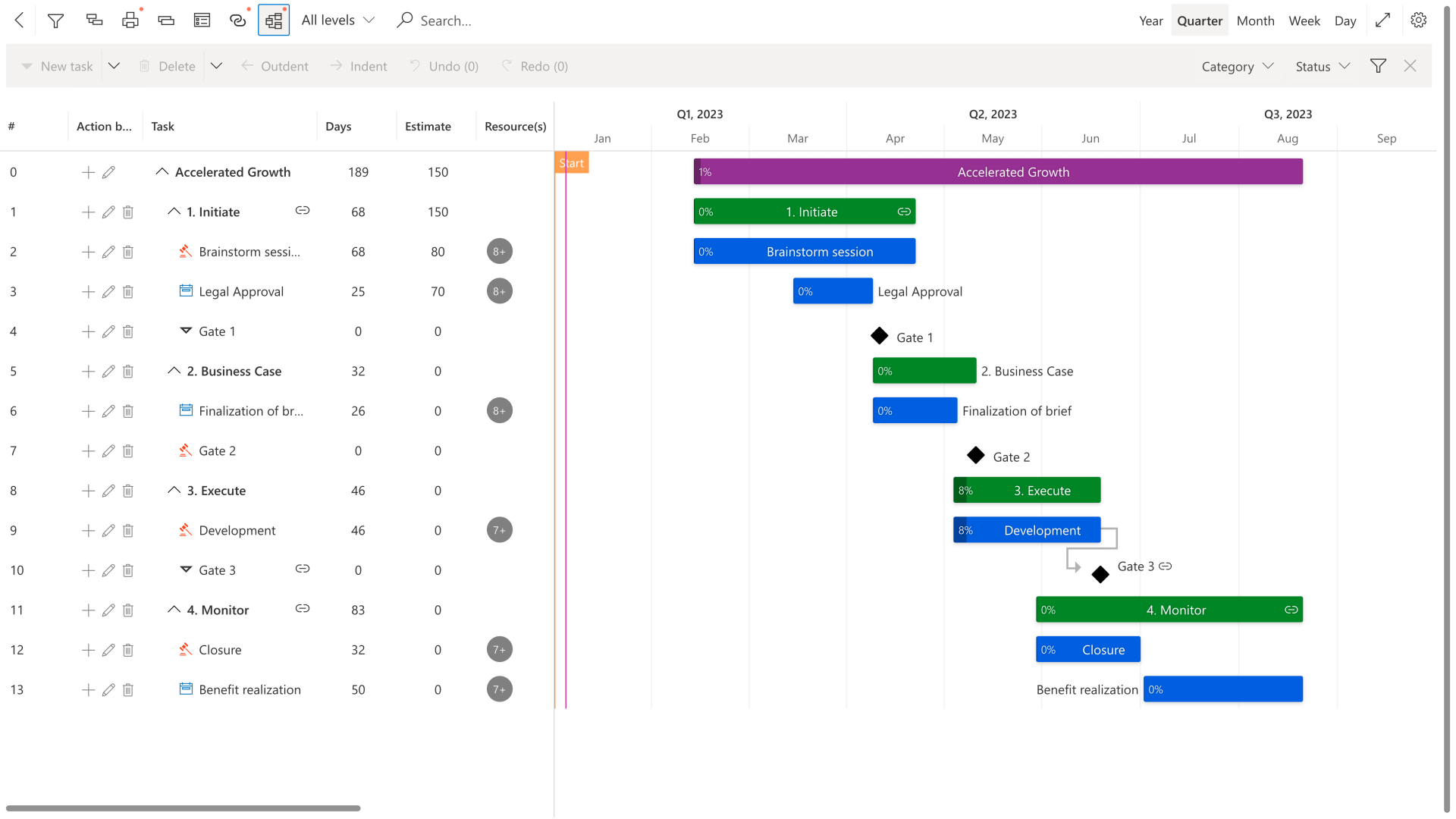Edit the Accelerated Growth task pencil
The height and width of the screenshot is (819, 1456).
(108, 172)
